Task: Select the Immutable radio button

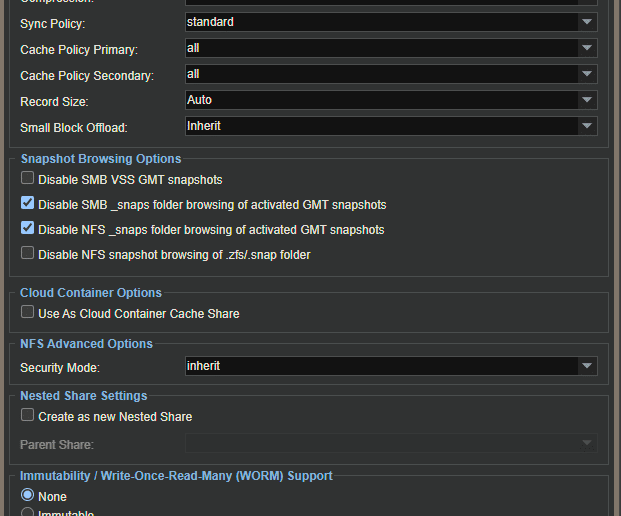Action: (27, 512)
